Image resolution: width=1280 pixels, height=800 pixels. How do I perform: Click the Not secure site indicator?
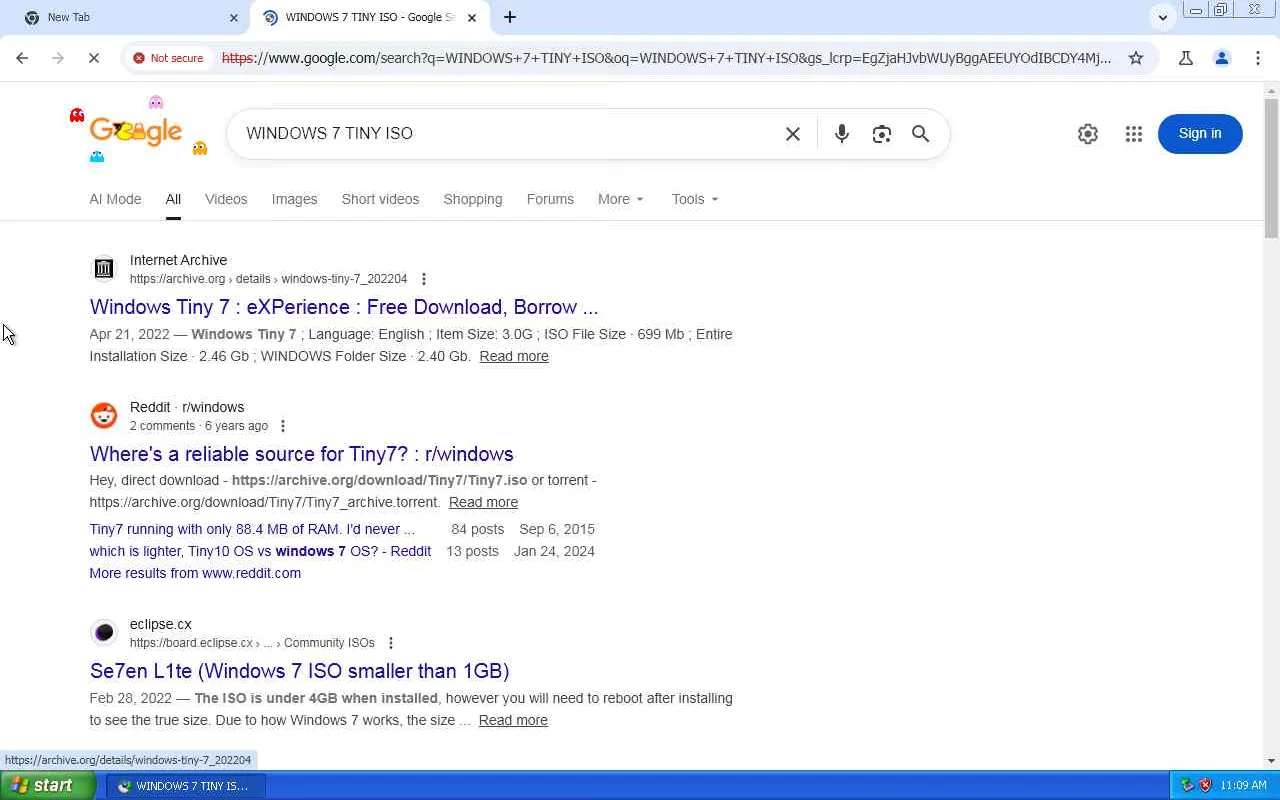(x=168, y=58)
